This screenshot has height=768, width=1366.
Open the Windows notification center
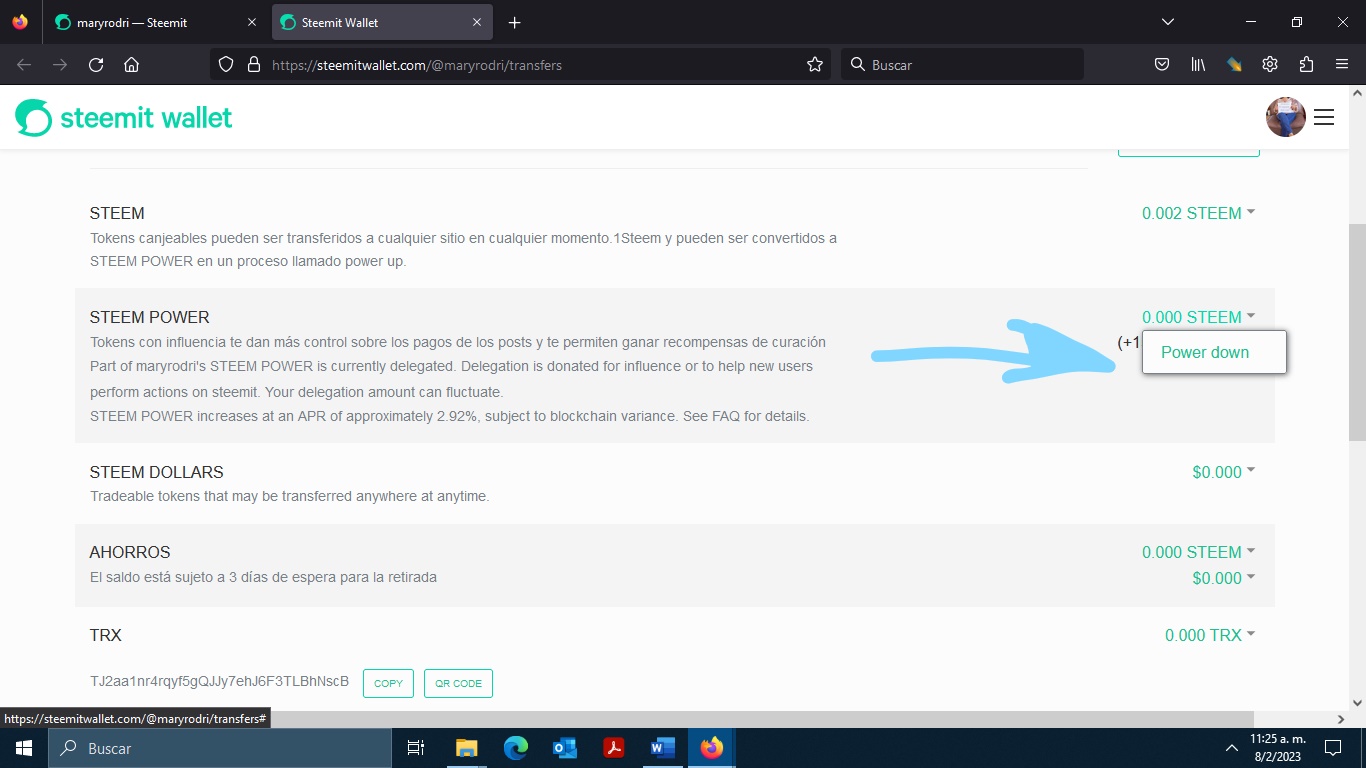click(1333, 748)
